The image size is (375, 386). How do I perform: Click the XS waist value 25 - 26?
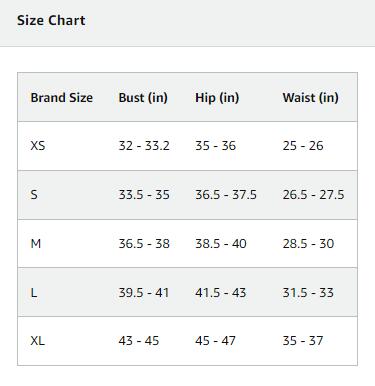pyautogui.click(x=303, y=146)
